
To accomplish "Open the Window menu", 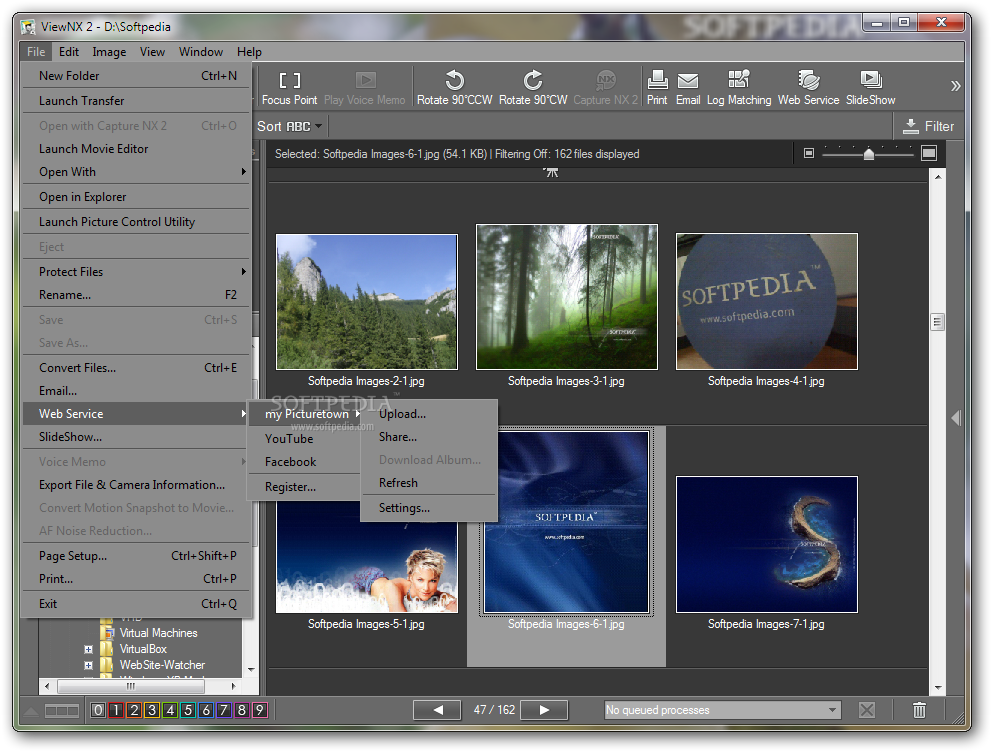I will pyautogui.click(x=201, y=52).
